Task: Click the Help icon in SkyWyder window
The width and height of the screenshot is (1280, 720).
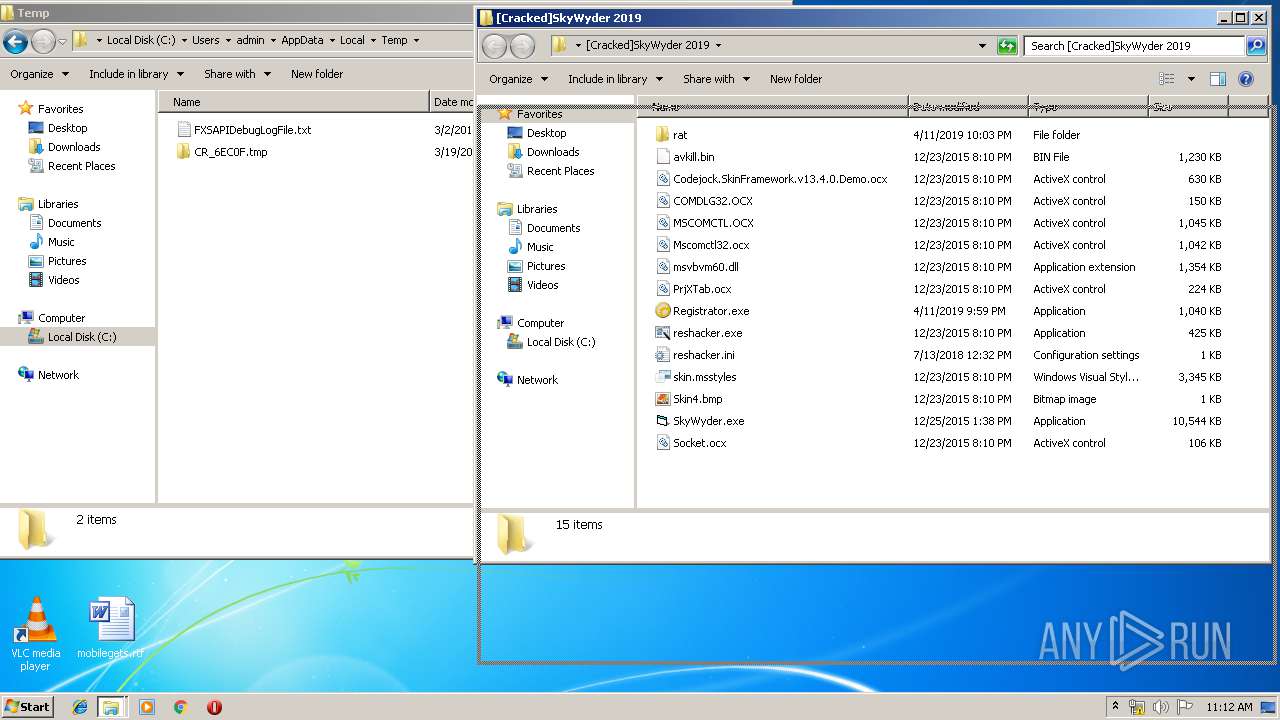Action: (1246, 79)
